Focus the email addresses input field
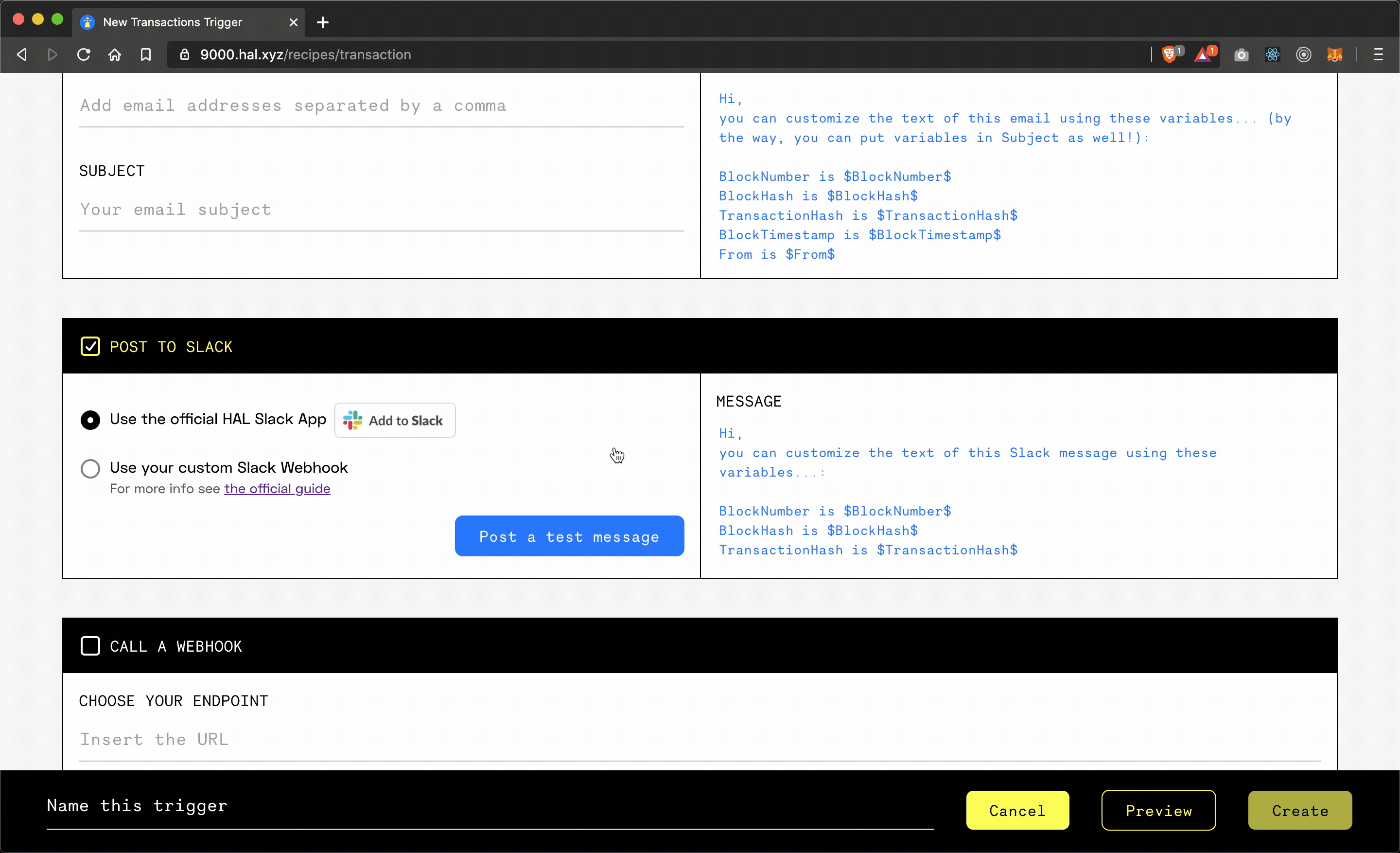 click(x=381, y=106)
